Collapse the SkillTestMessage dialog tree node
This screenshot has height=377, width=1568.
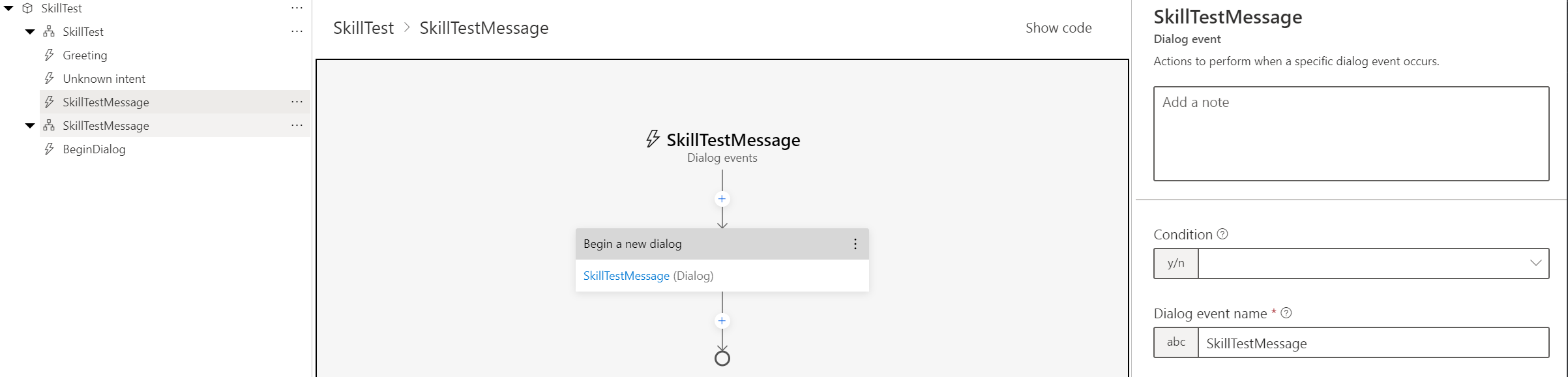[29, 125]
